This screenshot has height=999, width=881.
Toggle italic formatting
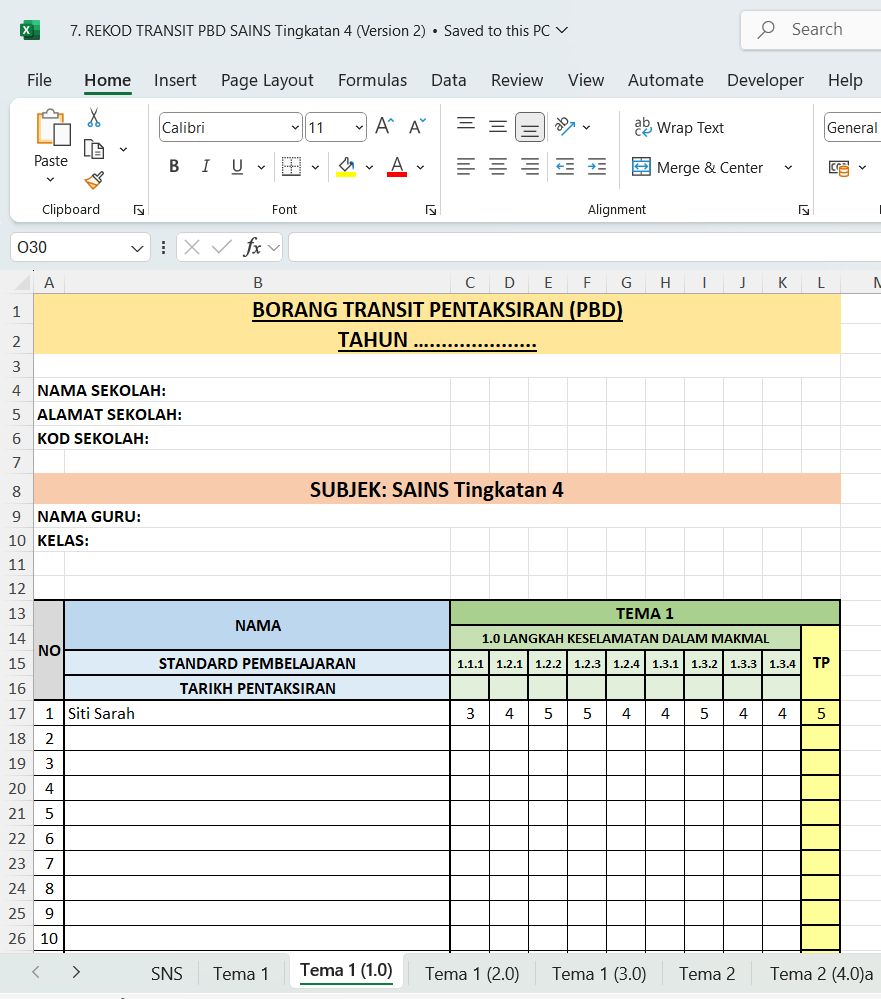205,167
